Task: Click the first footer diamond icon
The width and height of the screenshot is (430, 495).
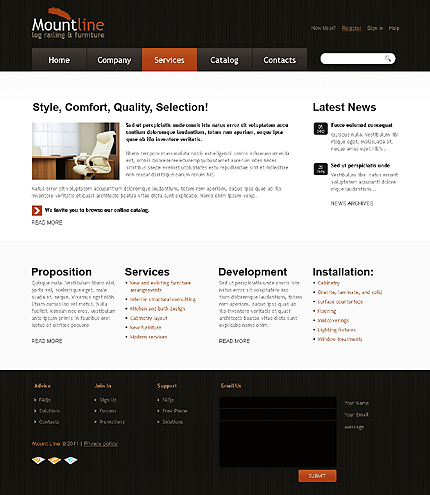Action: pyautogui.click(x=38, y=460)
